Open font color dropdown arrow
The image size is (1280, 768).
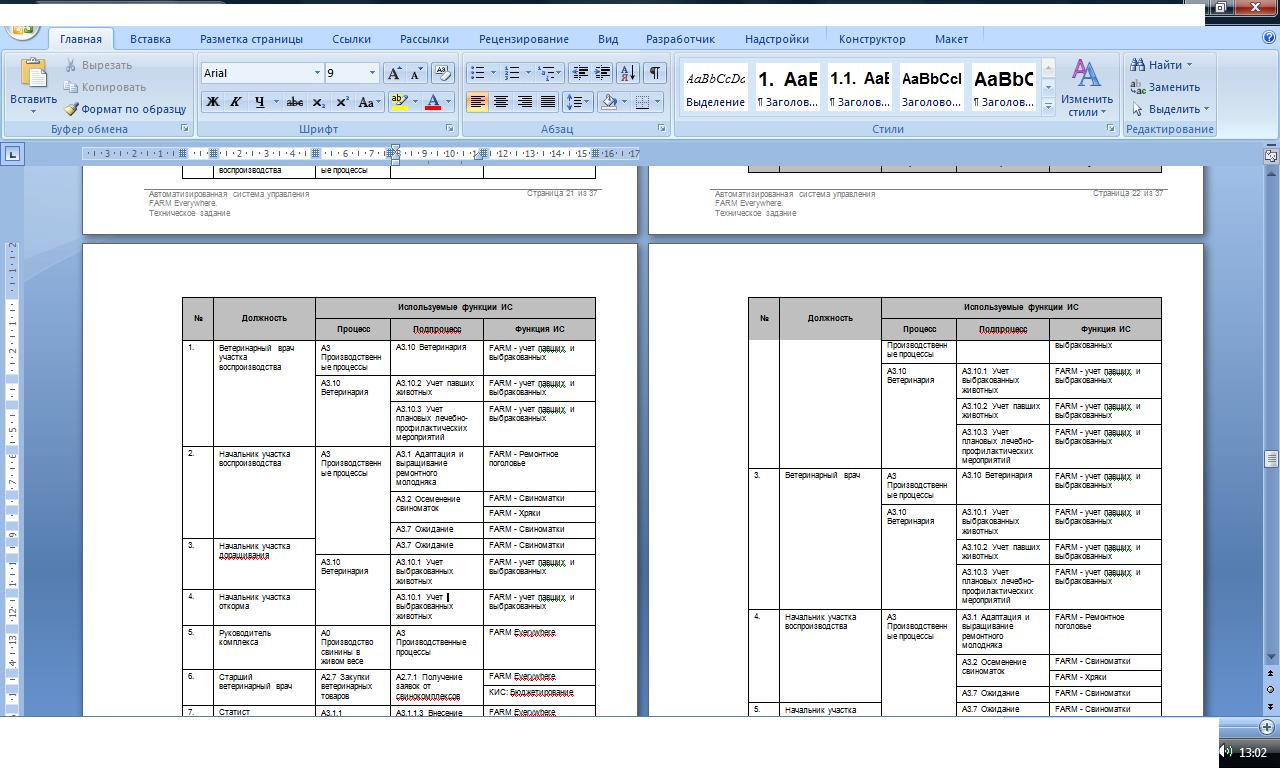point(448,102)
